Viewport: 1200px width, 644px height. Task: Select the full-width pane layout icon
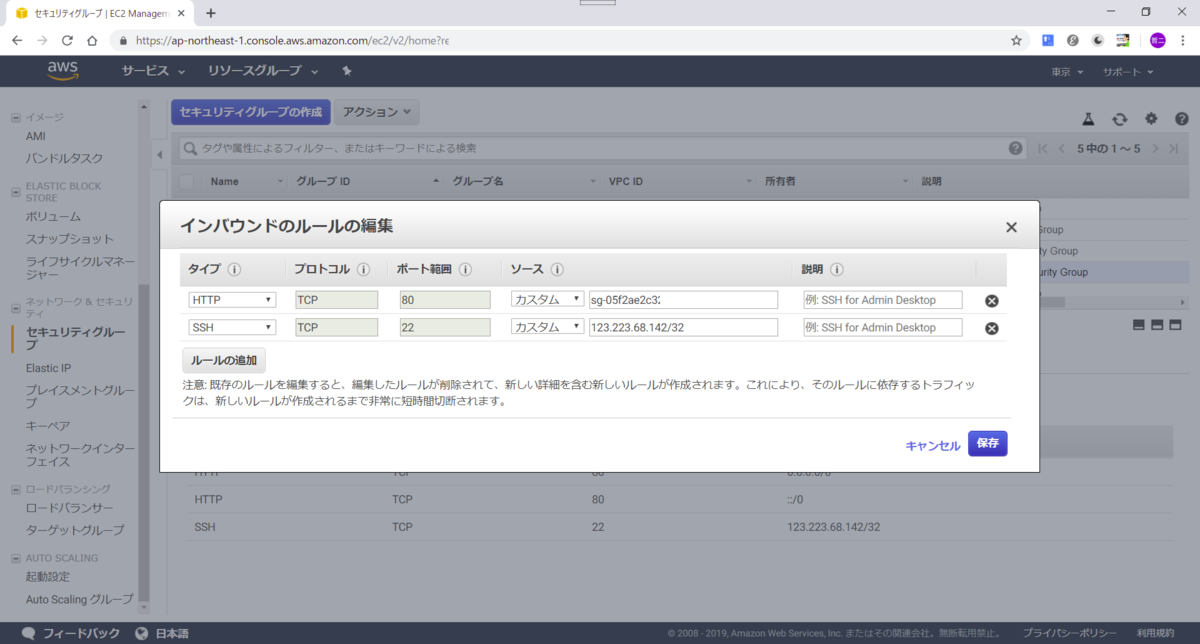coord(1137,325)
